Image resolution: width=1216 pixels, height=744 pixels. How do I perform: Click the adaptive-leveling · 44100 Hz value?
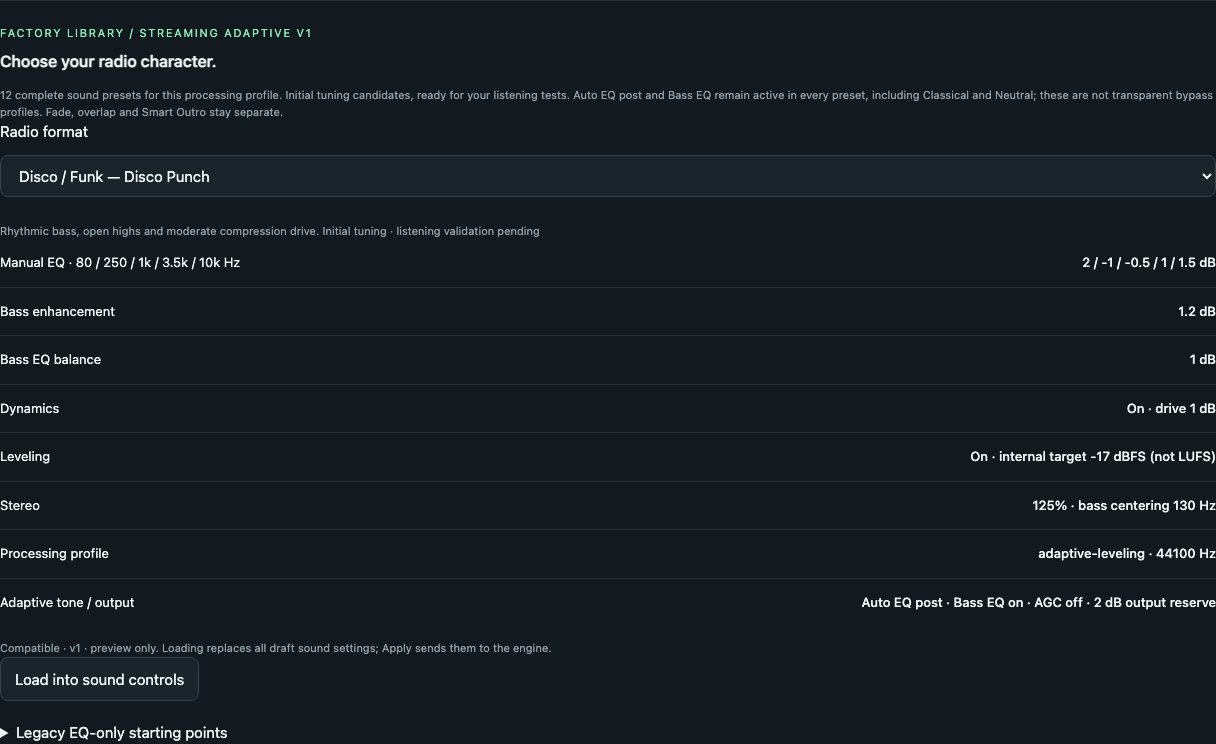[1127, 554]
